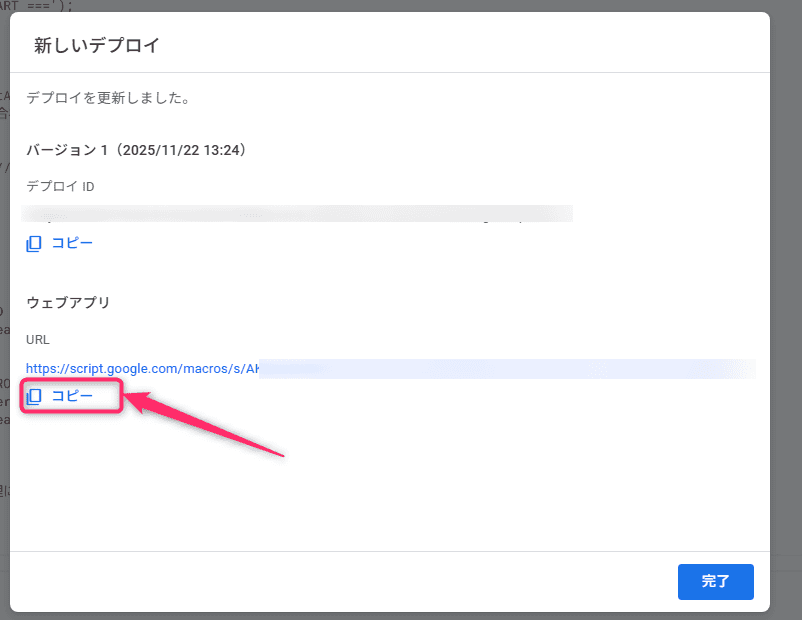Select the デプロイを更新しました message
The image size is (802, 620).
(108, 98)
